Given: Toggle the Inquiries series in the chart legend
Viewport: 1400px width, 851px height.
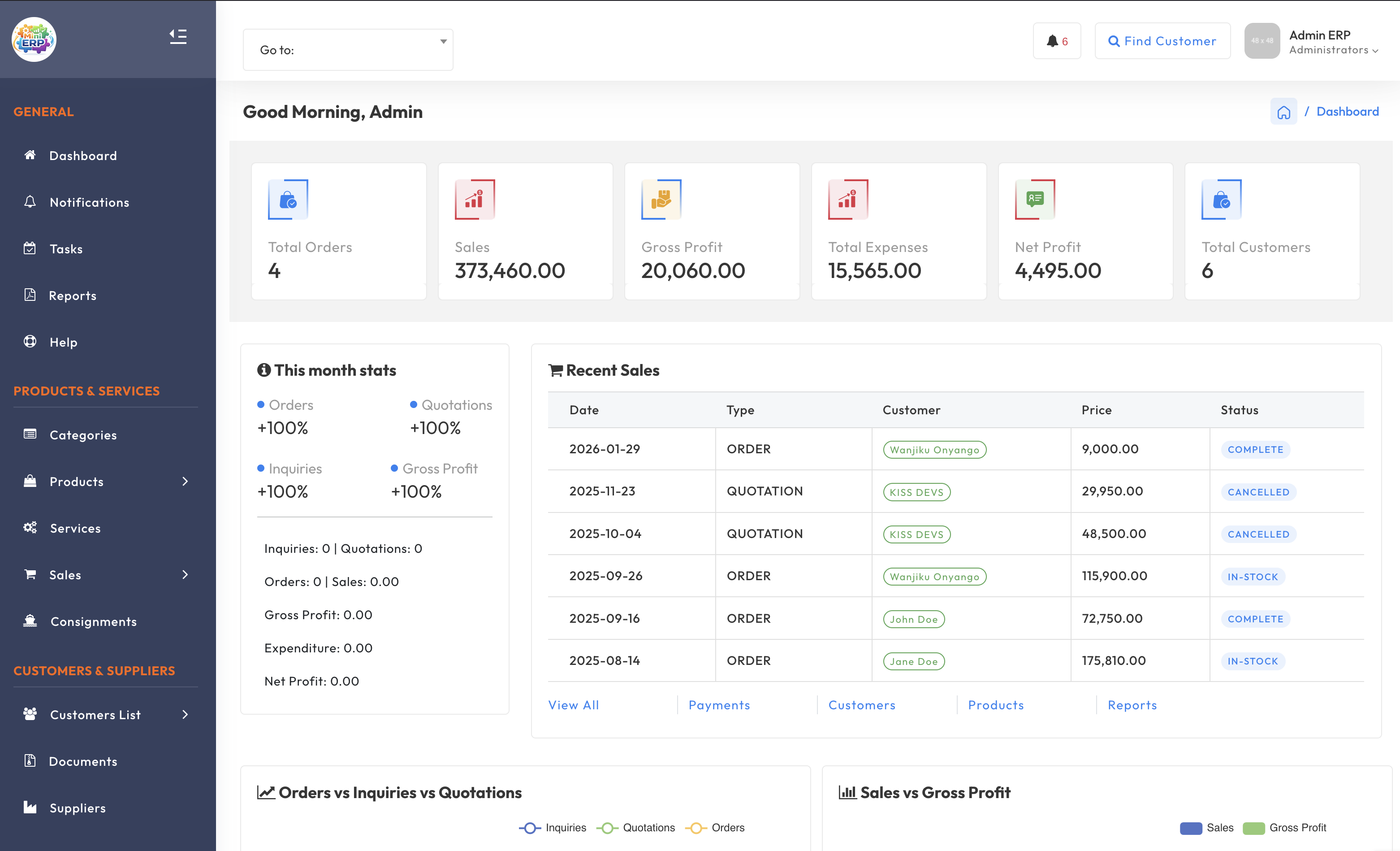Looking at the screenshot, I should coord(552,828).
